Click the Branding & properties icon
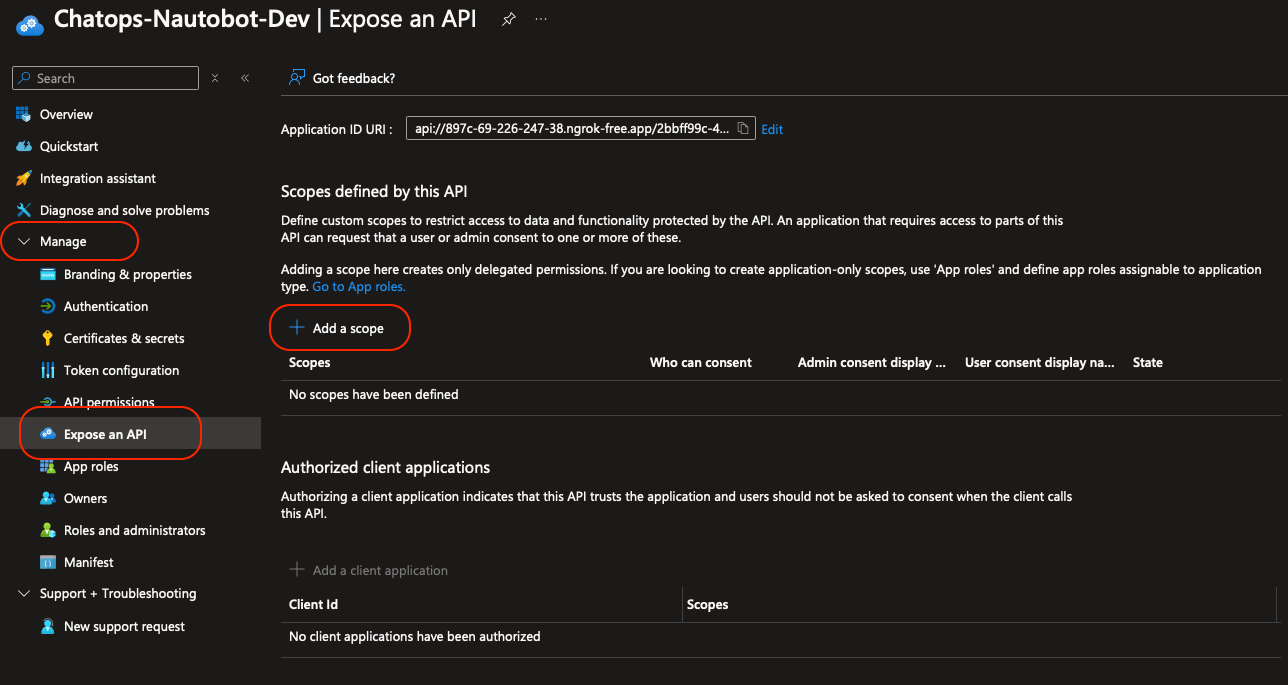1288x685 pixels. tap(47, 274)
